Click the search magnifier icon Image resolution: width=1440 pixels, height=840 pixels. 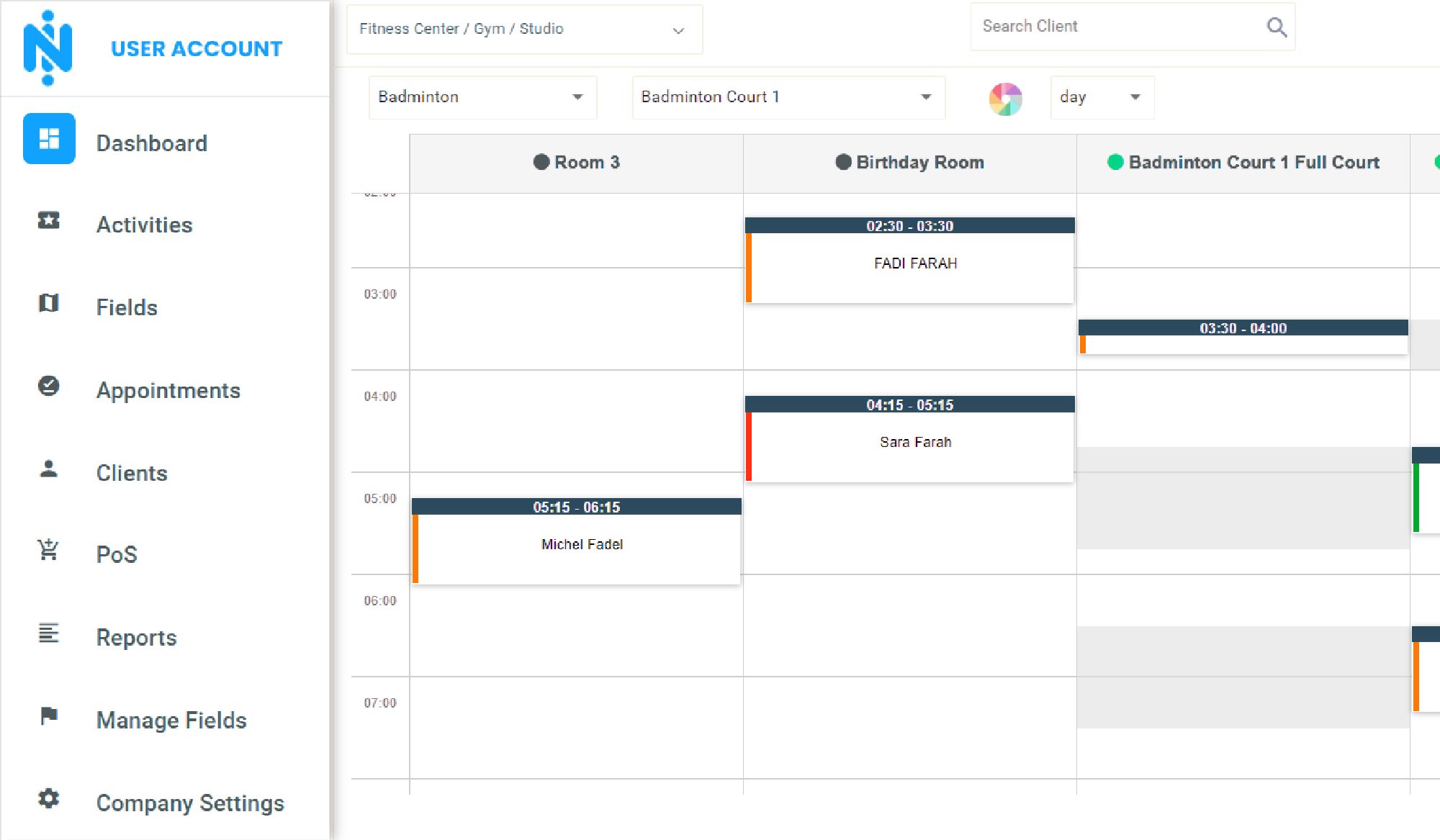[x=1276, y=27]
